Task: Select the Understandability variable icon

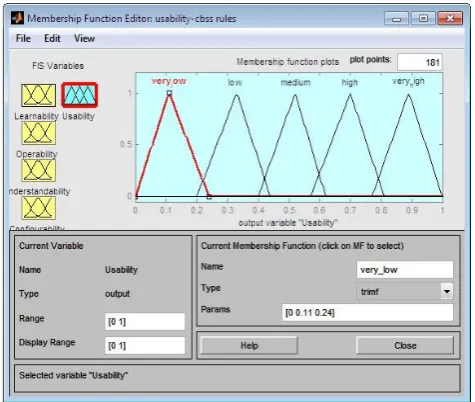Action: click(x=38, y=170)
